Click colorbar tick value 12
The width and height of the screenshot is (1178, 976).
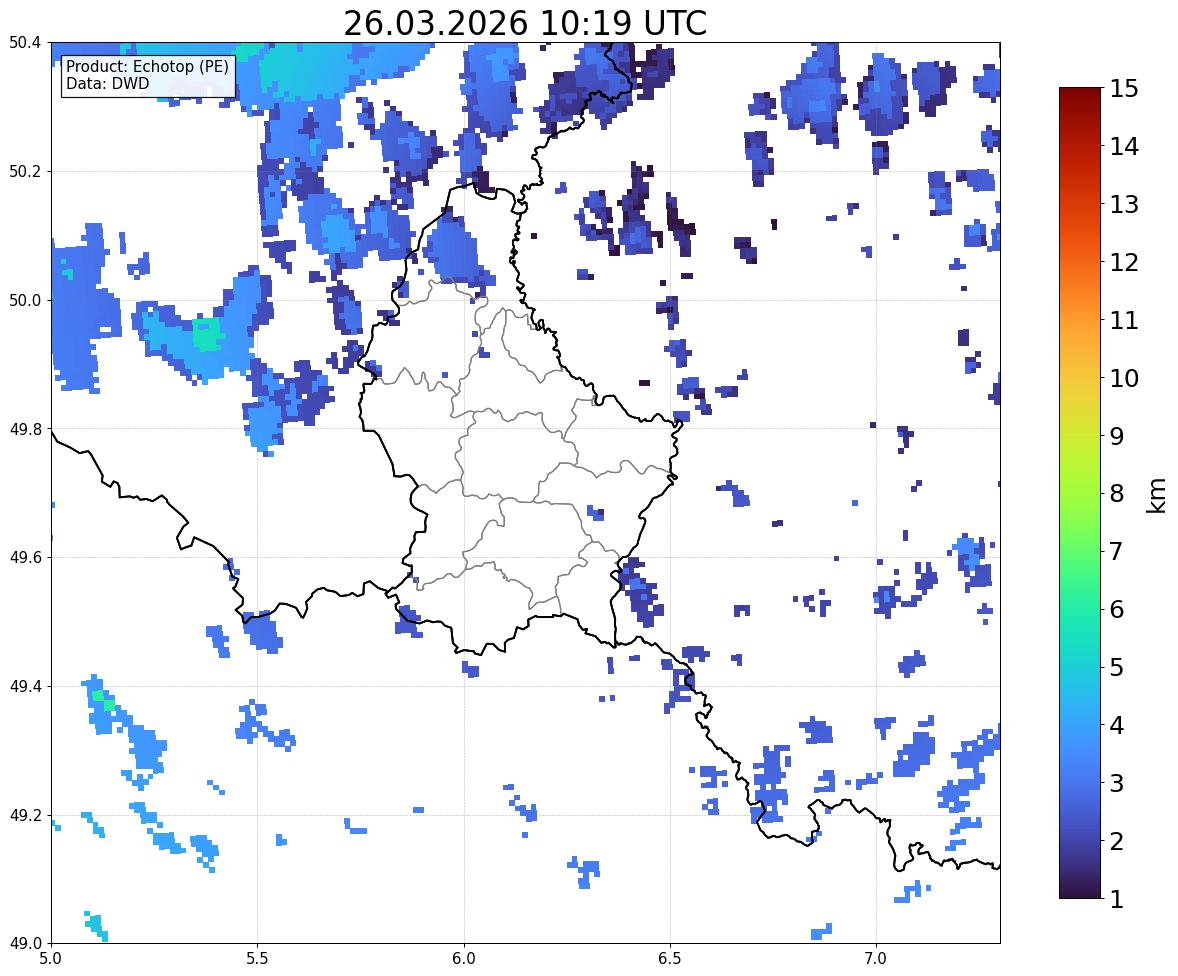tap(1124, 262)
